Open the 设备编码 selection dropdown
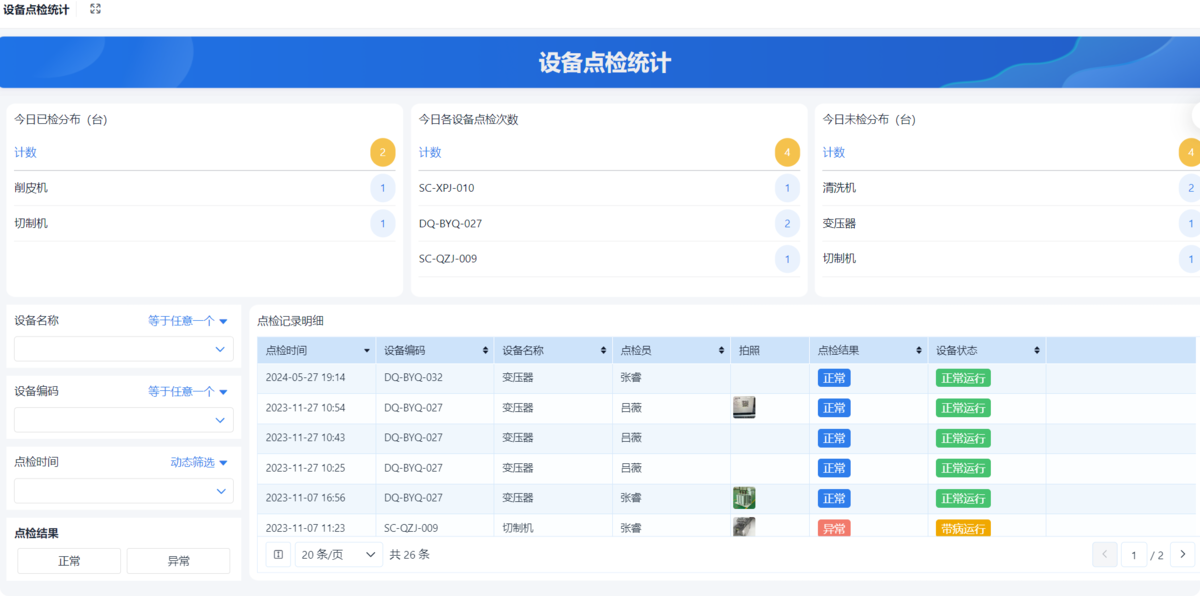Viewport: 1200px width, 596px height. [x=124, y=420]
